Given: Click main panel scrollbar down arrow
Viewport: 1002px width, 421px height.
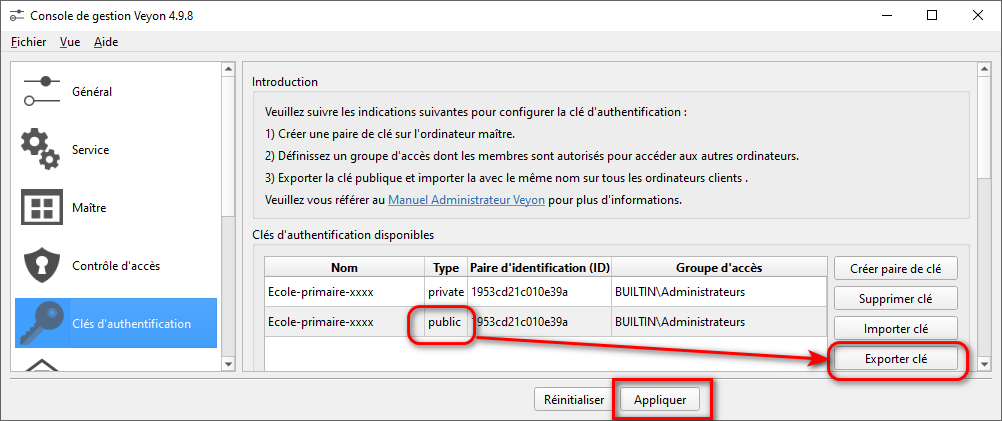Looking at the screenshot, I should (985, 364).
